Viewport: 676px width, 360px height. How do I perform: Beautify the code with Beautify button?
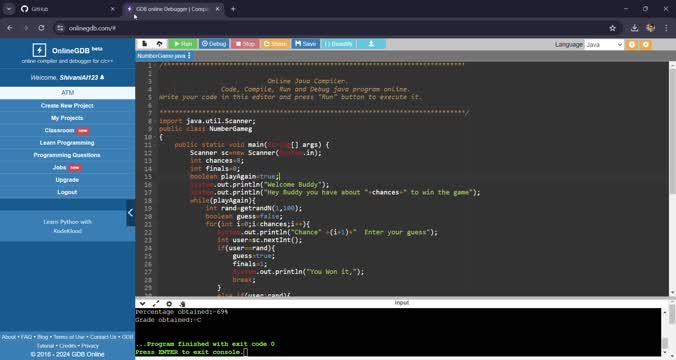click(338, 44)
